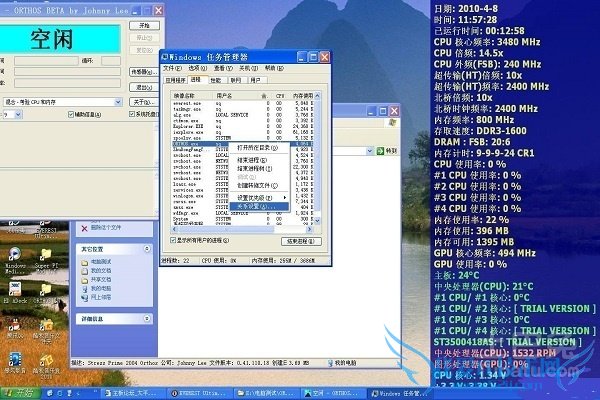Click the 共享文档 icon in Other Places
This screenshot has width=600, height=400.
(x=85, y=279)
